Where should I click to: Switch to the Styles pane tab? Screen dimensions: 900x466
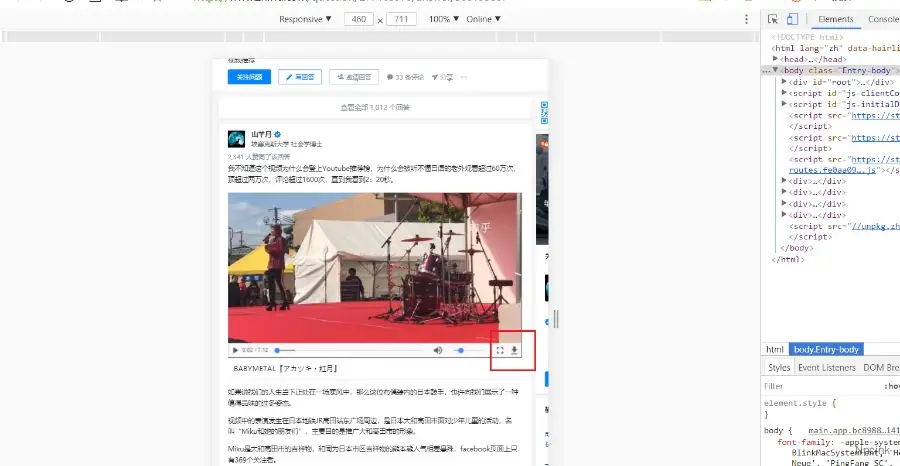click(x=779, y=367)
